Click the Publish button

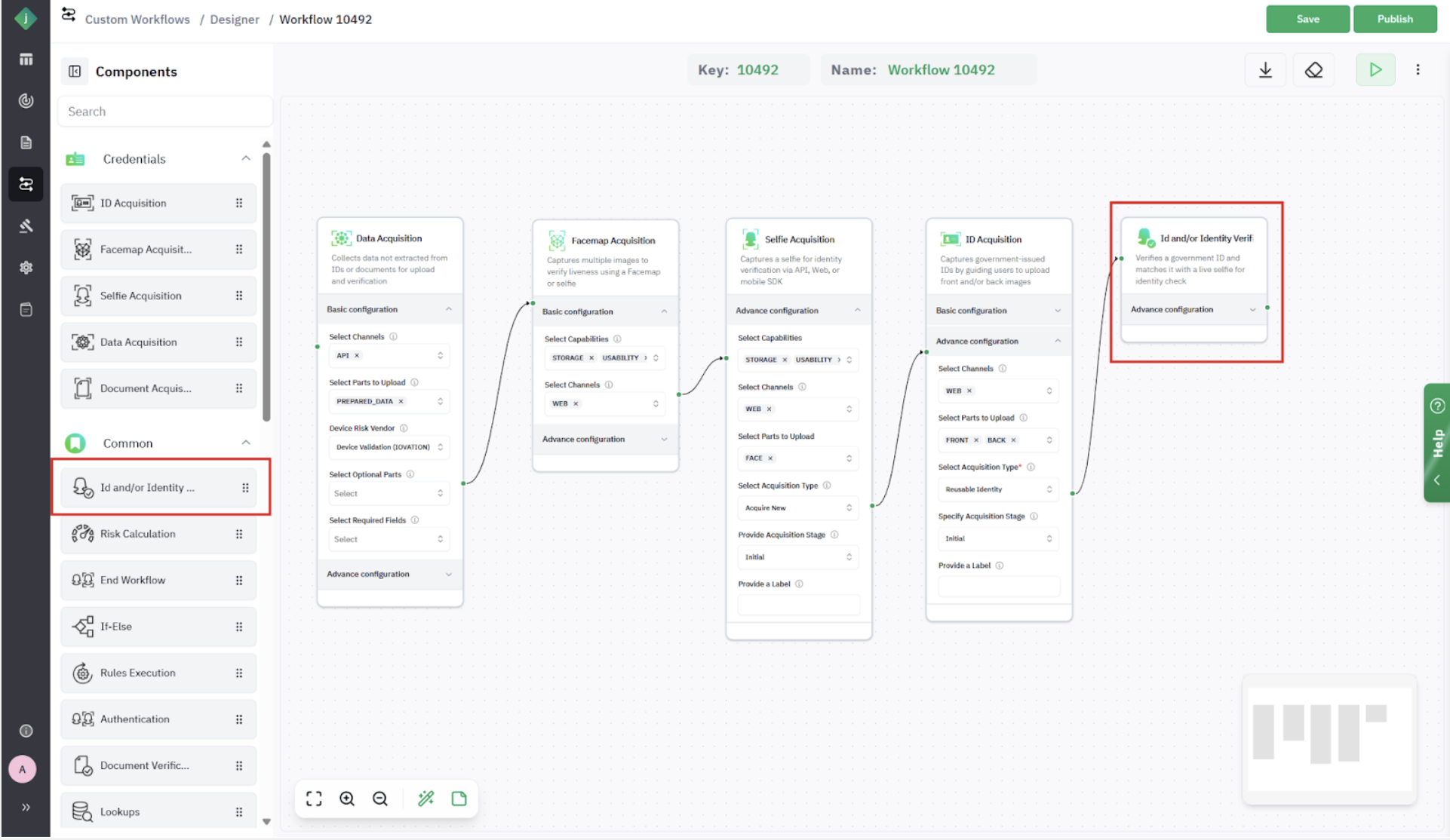[x=1394, y=19]
